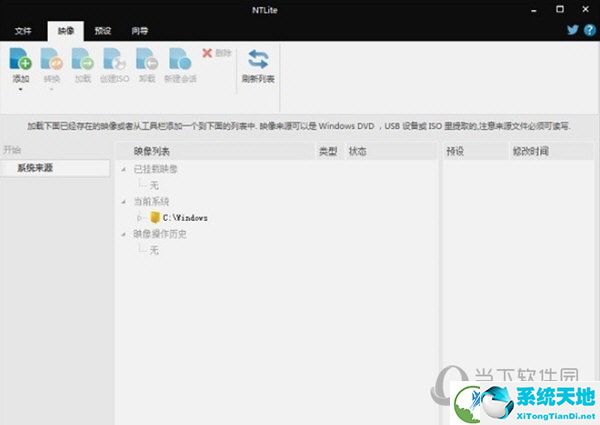Click the red X 删除 (Delete) button
This screenshot has width=600, height=425.
pyautogui.click(x=217, y=53)
